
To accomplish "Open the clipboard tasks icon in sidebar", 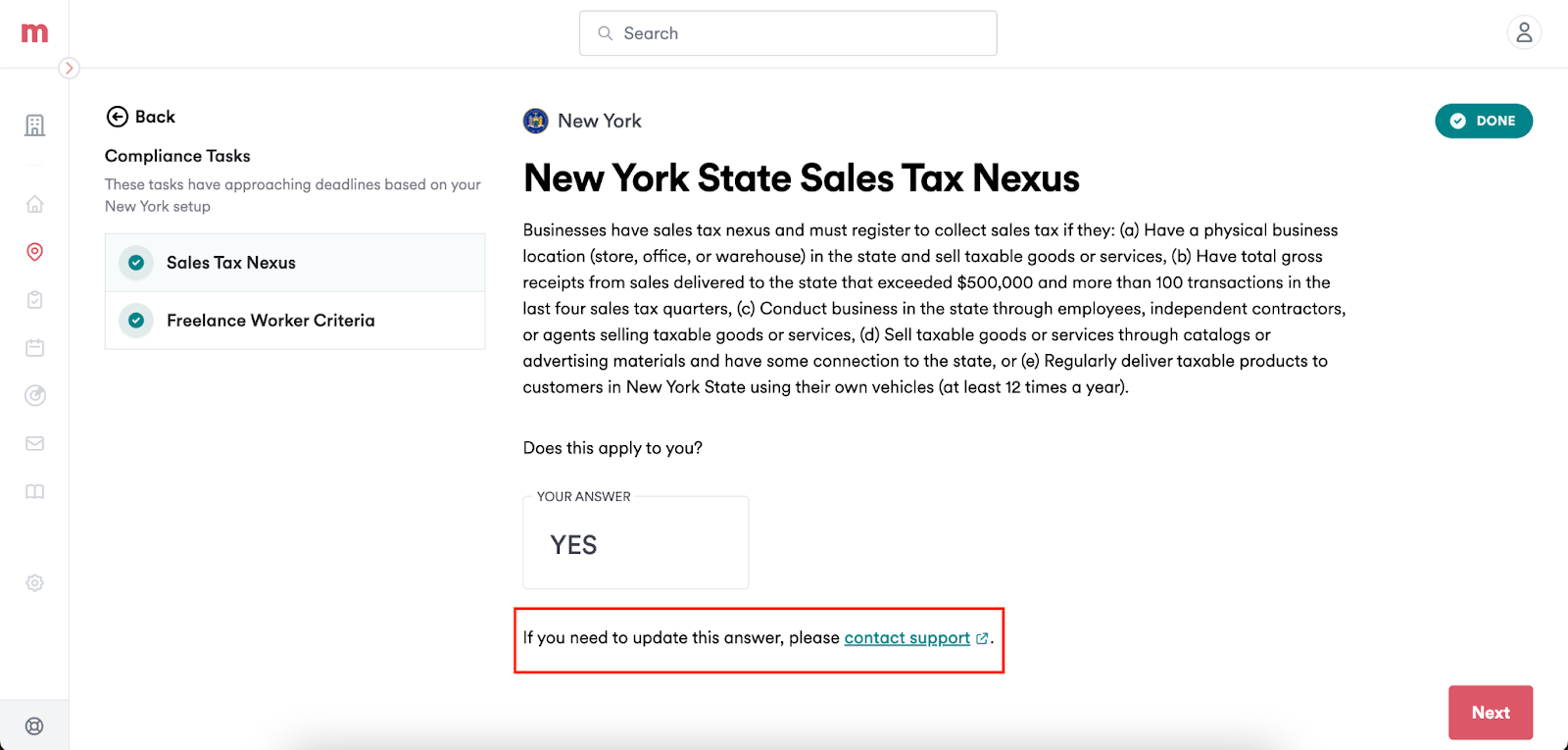I will [x=34, y=300].
